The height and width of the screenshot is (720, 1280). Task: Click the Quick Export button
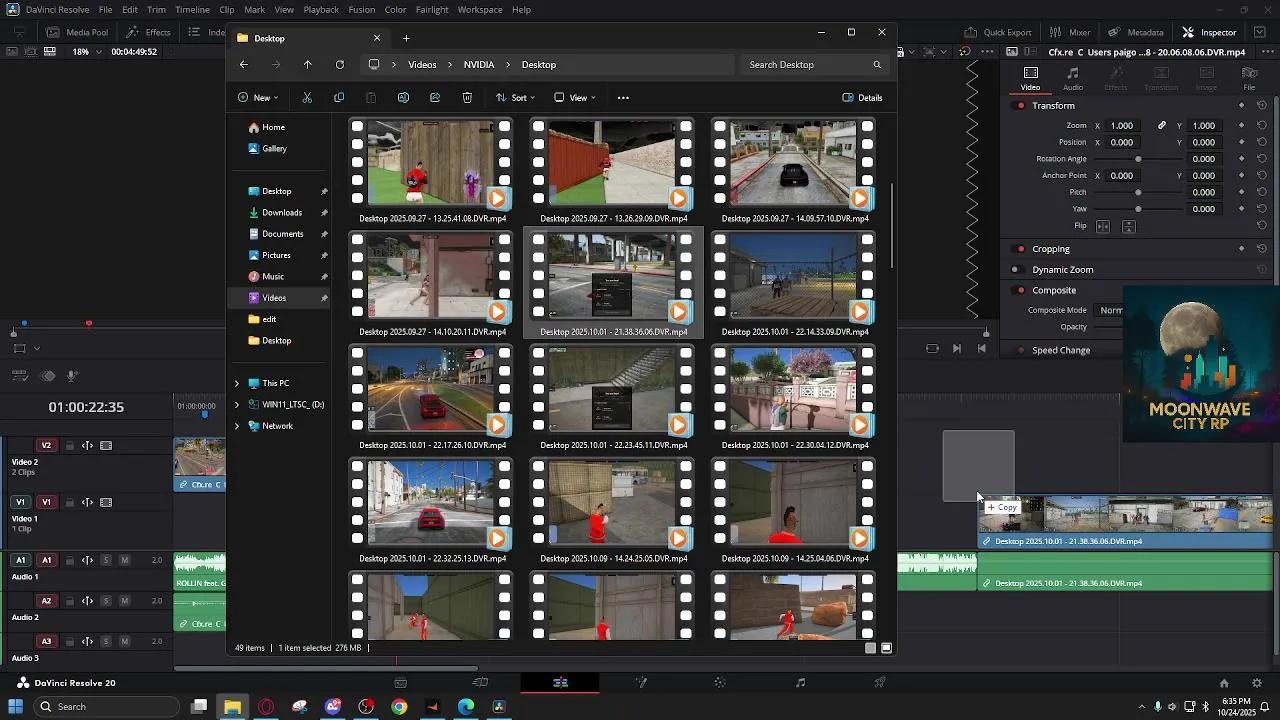click(998, 32)
